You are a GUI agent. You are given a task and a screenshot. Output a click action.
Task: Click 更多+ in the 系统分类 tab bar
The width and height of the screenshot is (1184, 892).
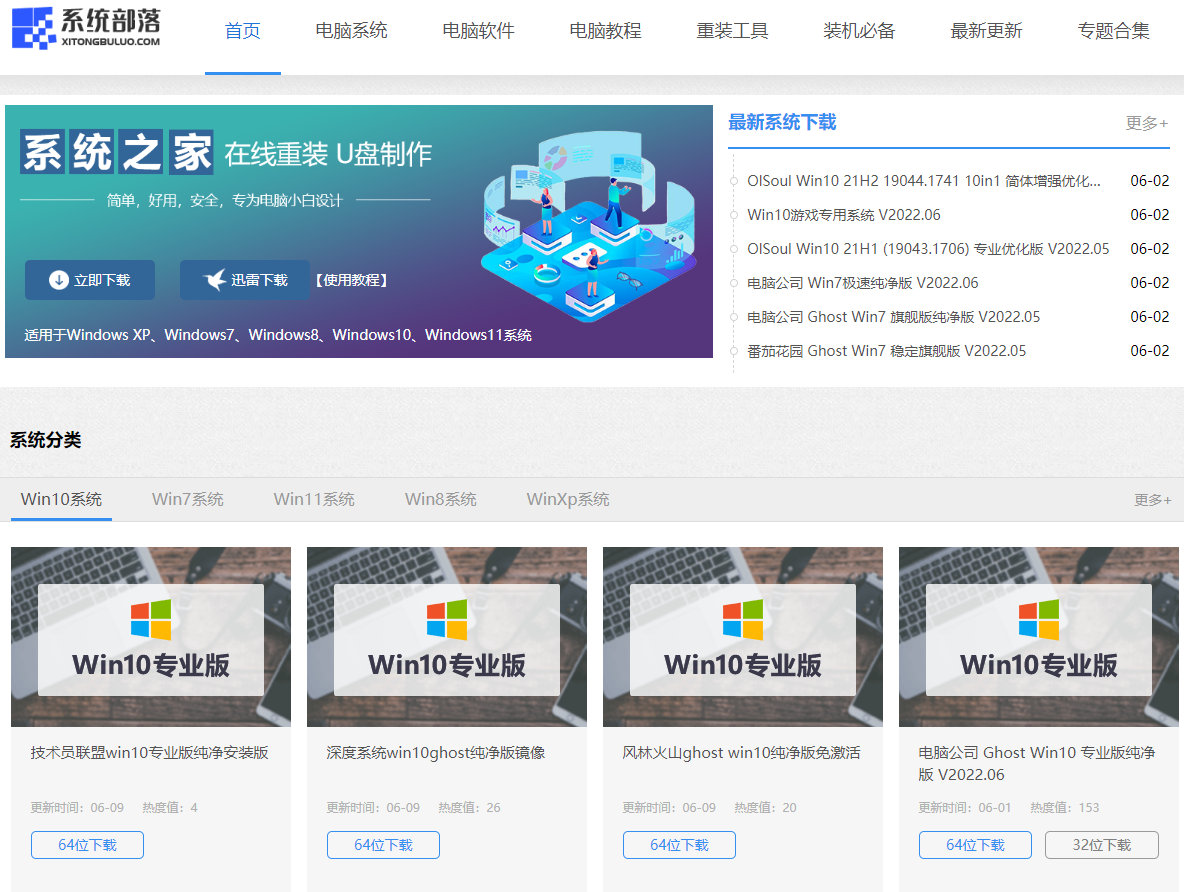[1152, 500]
